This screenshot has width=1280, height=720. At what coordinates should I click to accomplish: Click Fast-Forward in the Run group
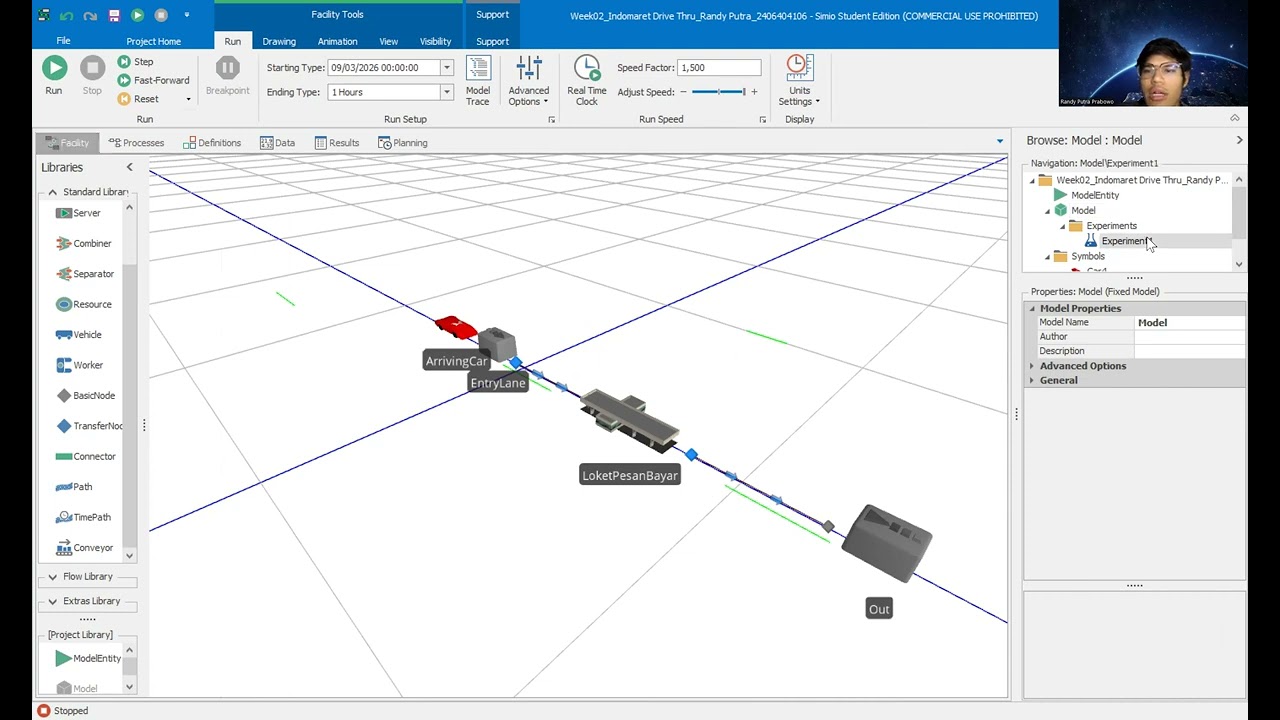point(153,80)
